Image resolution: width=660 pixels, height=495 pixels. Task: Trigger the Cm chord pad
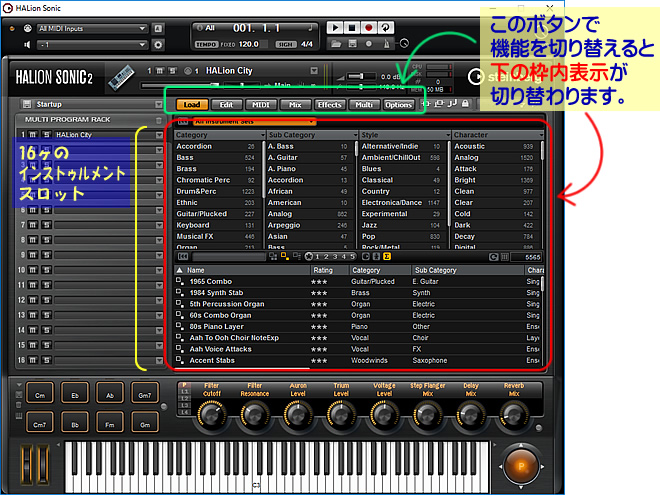[x=40, y=393]
